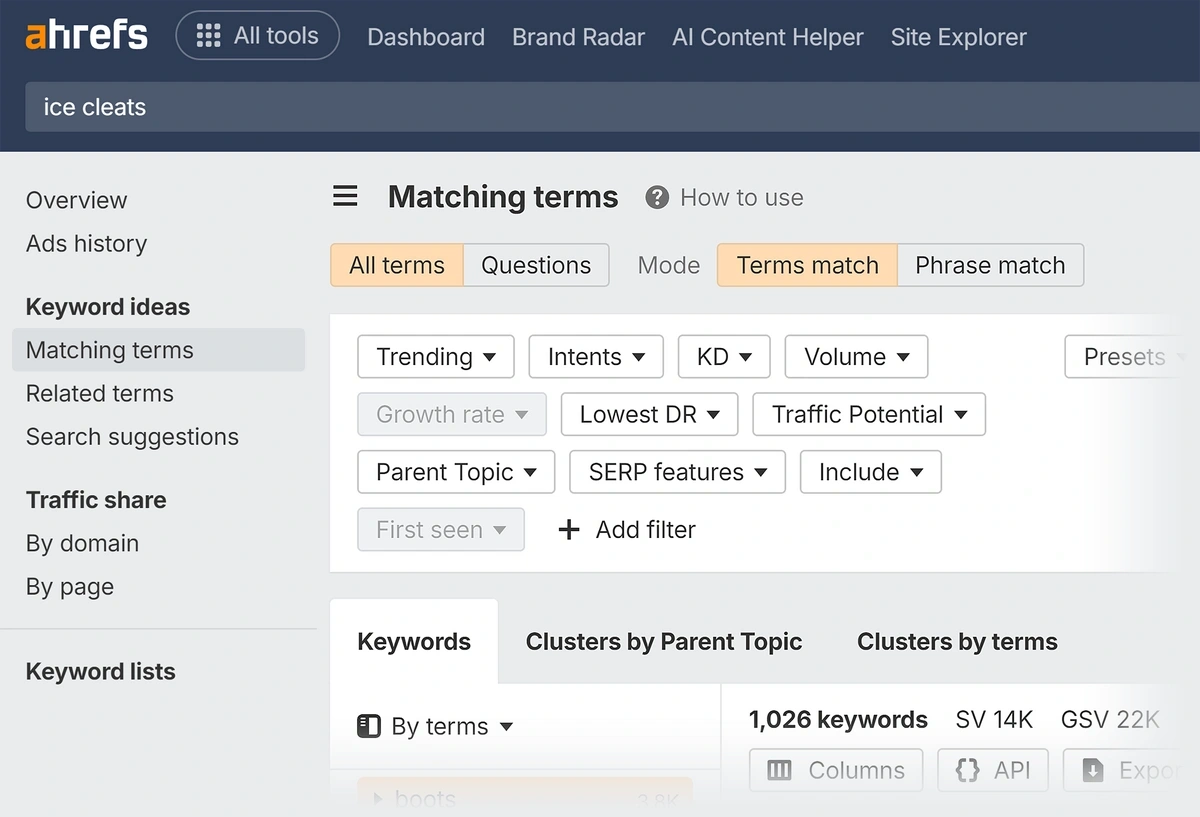Open the By terms grouping dropdown
The image size is (1200, 817).
coord(436,726)
